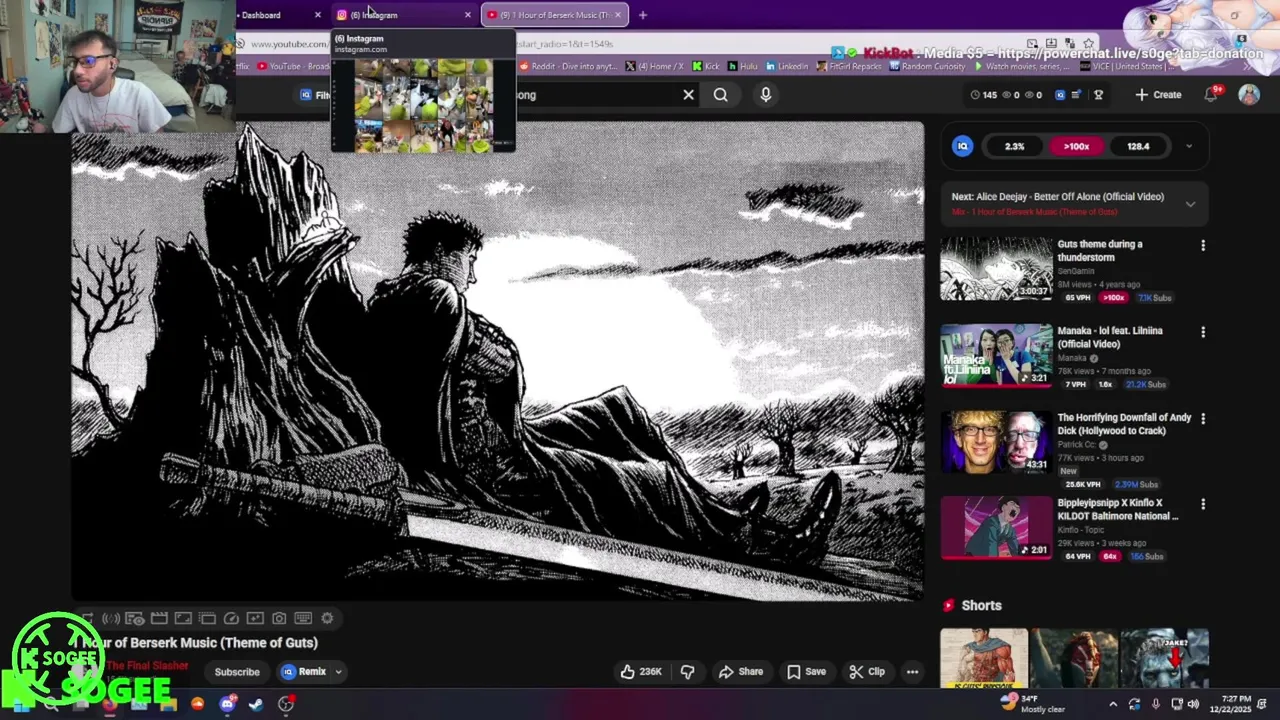Open the more actions ellipsis below the video
Image resolution: width=1280 pixels, height=720 pixels.
pyautogui.click(x=912, y=672)
